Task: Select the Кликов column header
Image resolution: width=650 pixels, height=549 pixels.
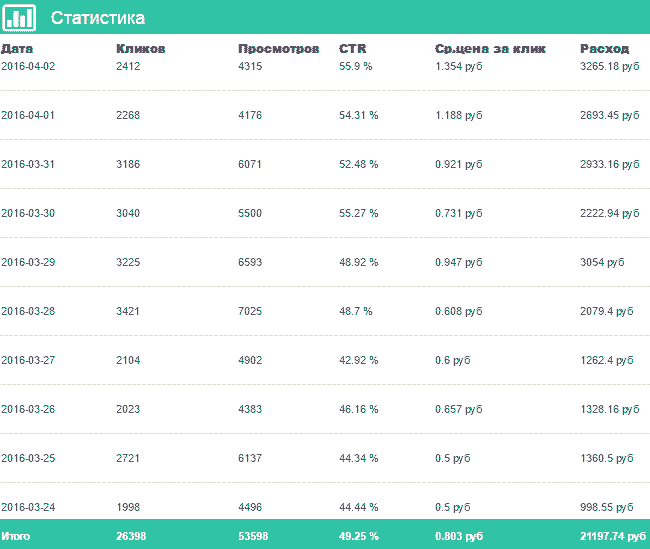Action: (141, 49)
